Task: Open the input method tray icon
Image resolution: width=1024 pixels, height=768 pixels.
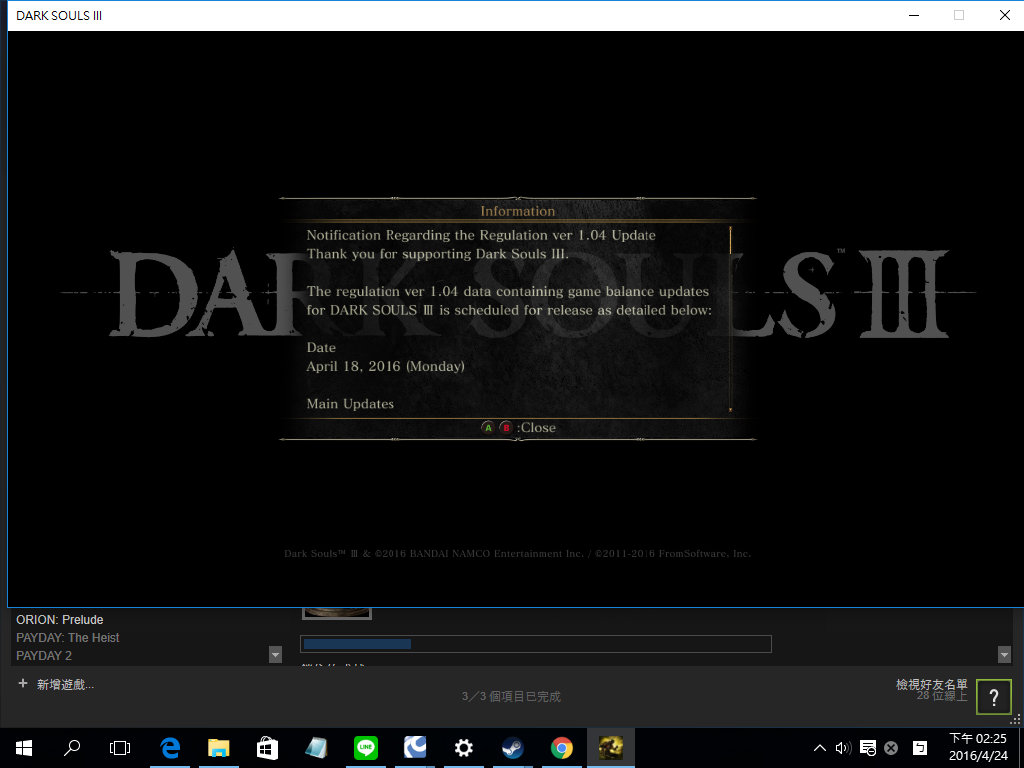Action: pos(920,748)
